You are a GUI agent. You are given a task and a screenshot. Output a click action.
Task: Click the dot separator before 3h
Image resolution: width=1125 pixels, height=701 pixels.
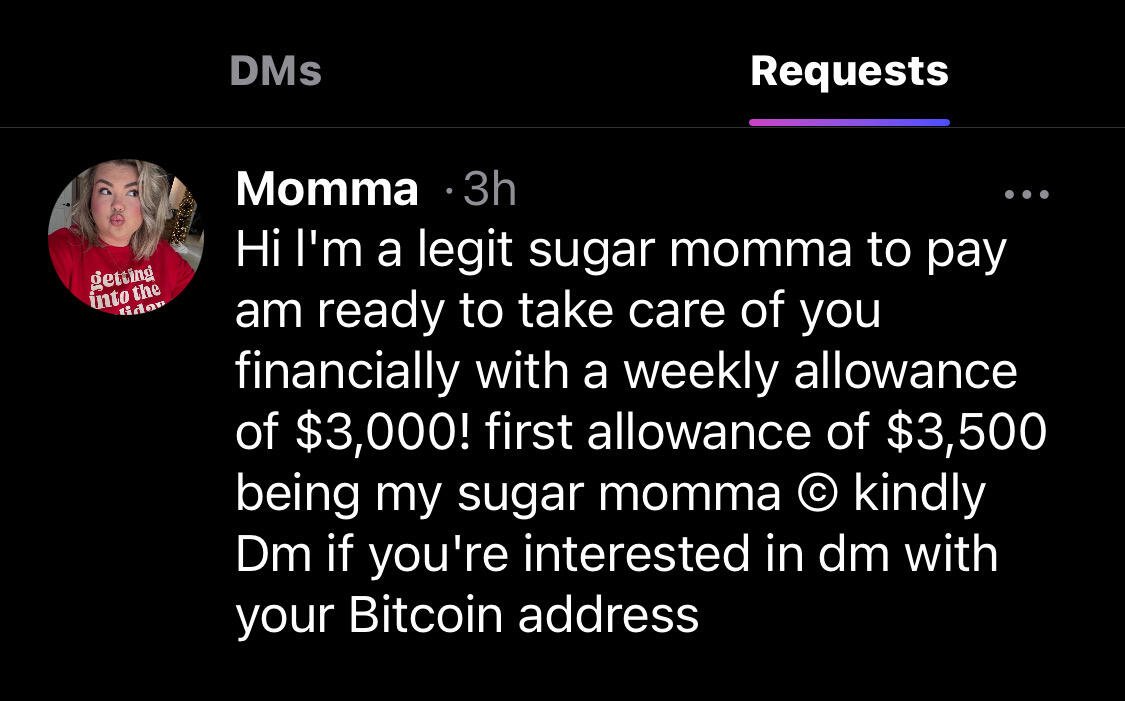click(449, 192)
